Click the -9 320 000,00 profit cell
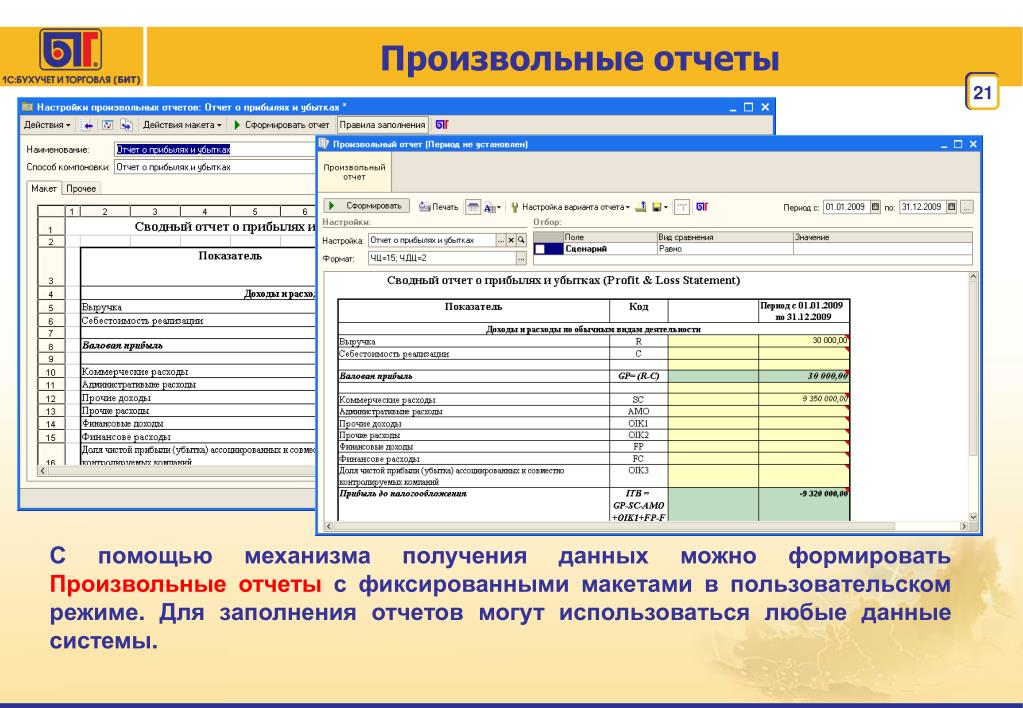 804,504
